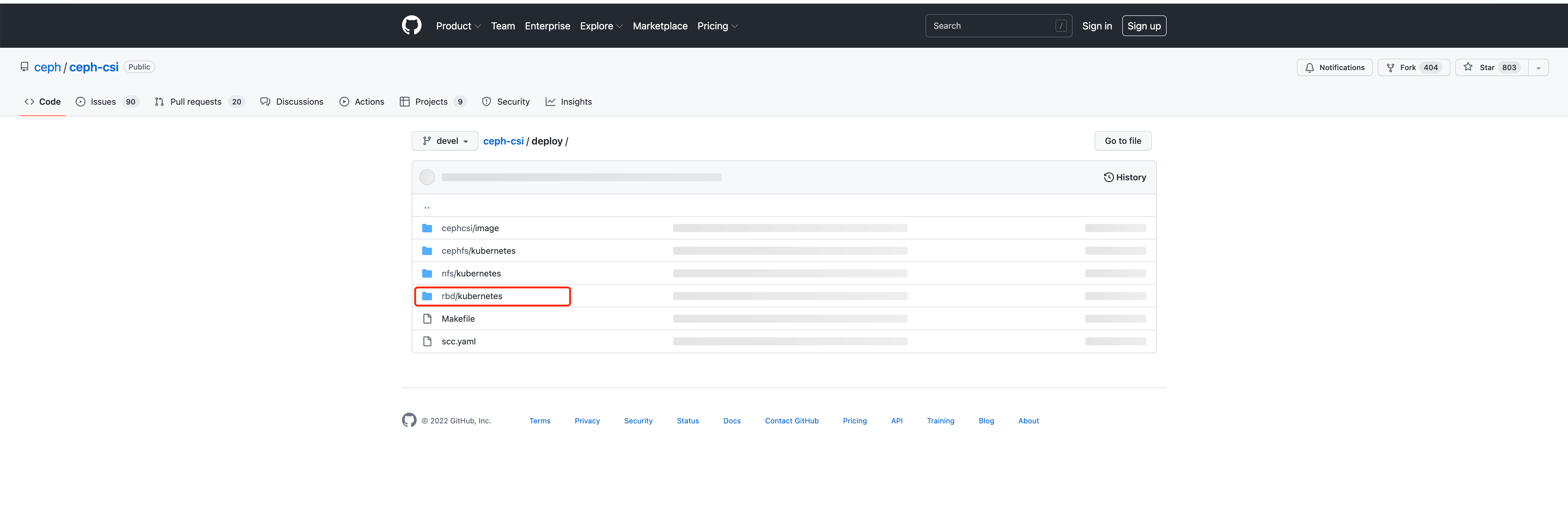Open the Terms footer link
Viewport: 1568px width, 529px height.
tap(539, 421)
